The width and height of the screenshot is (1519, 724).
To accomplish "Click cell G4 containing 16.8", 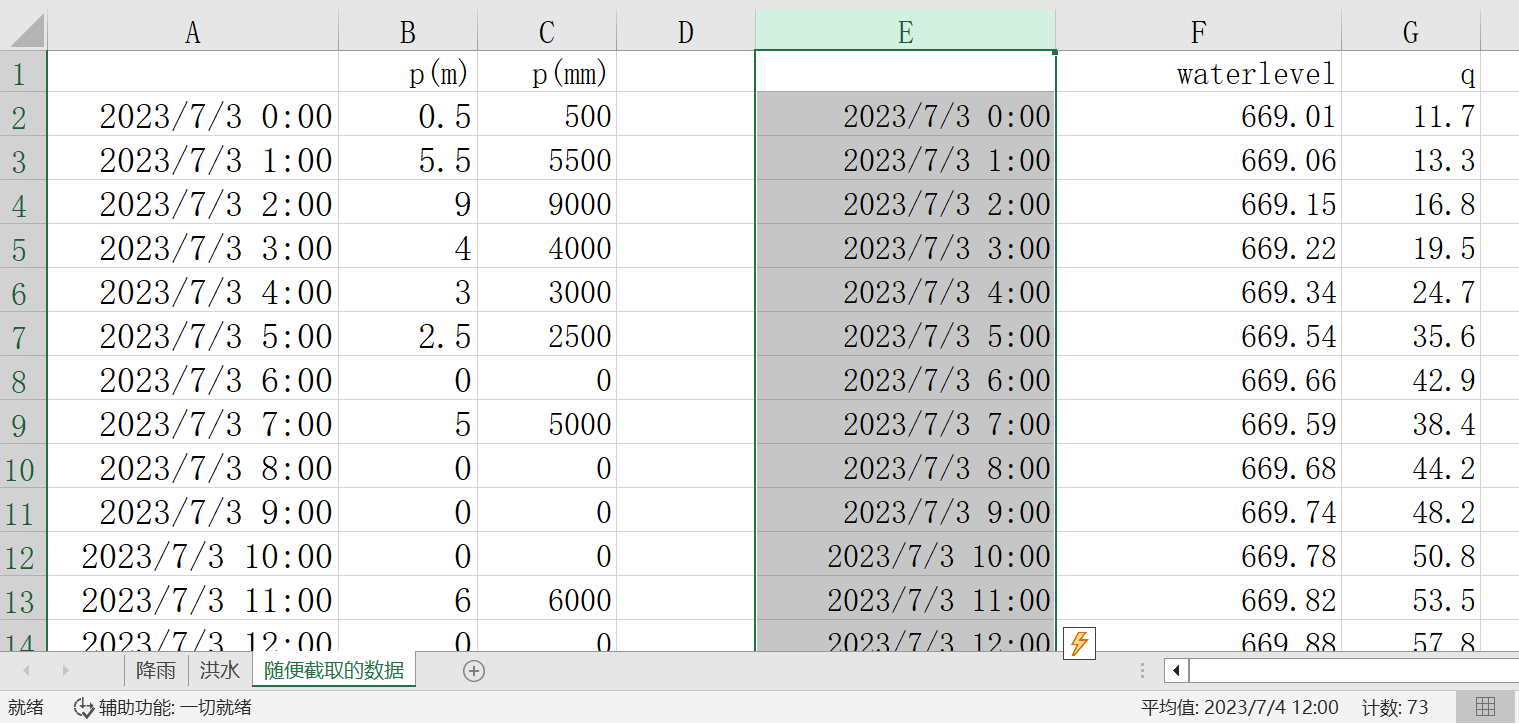I will 1411,204.
